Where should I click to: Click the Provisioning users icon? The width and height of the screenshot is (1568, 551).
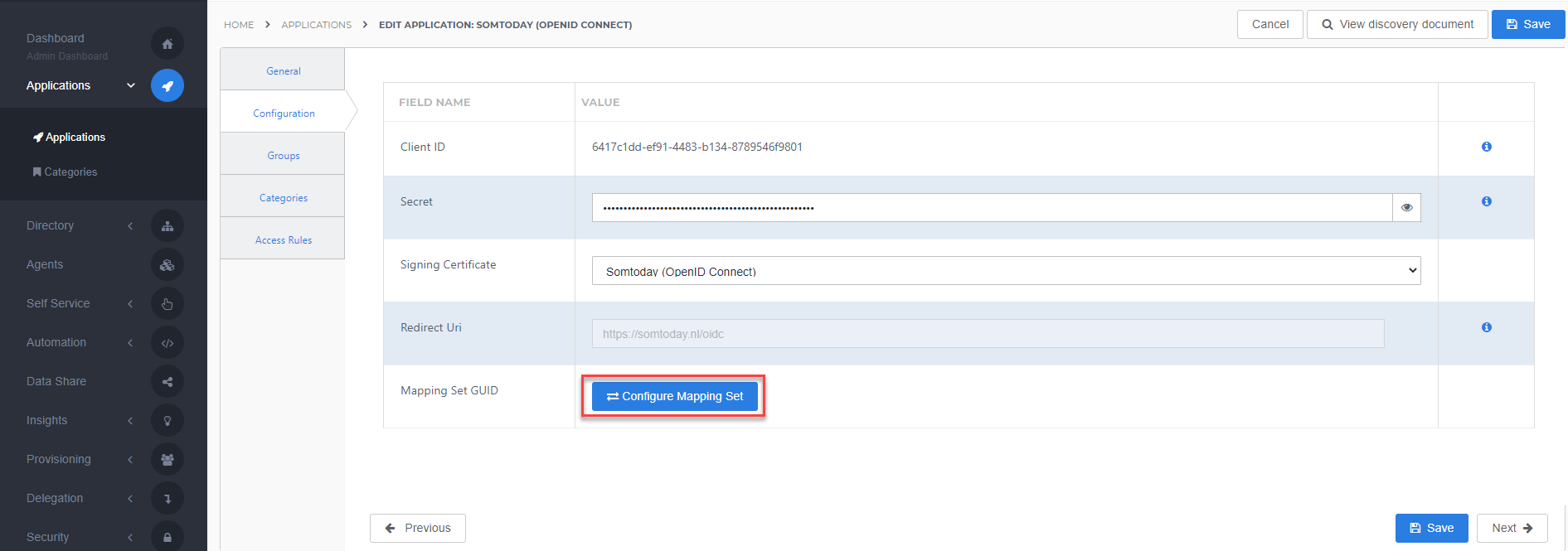(167, 460)
